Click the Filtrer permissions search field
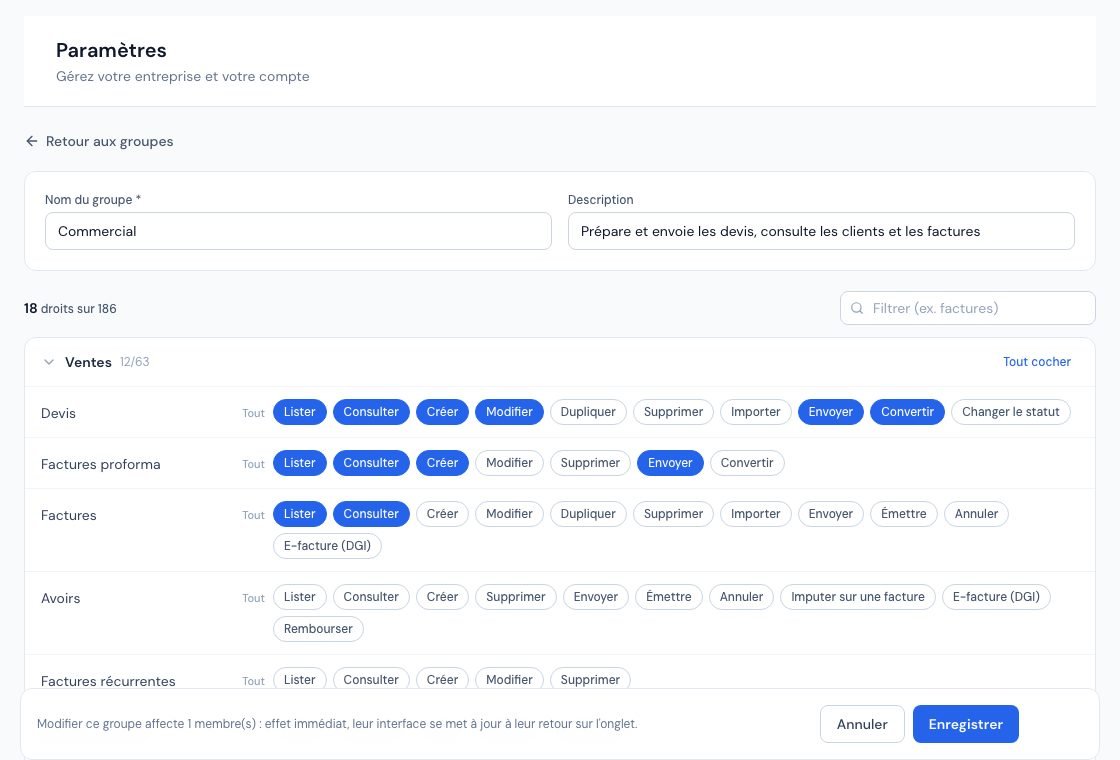The height and width of the screenshot is (760, 1120). (x=968, y=309)
